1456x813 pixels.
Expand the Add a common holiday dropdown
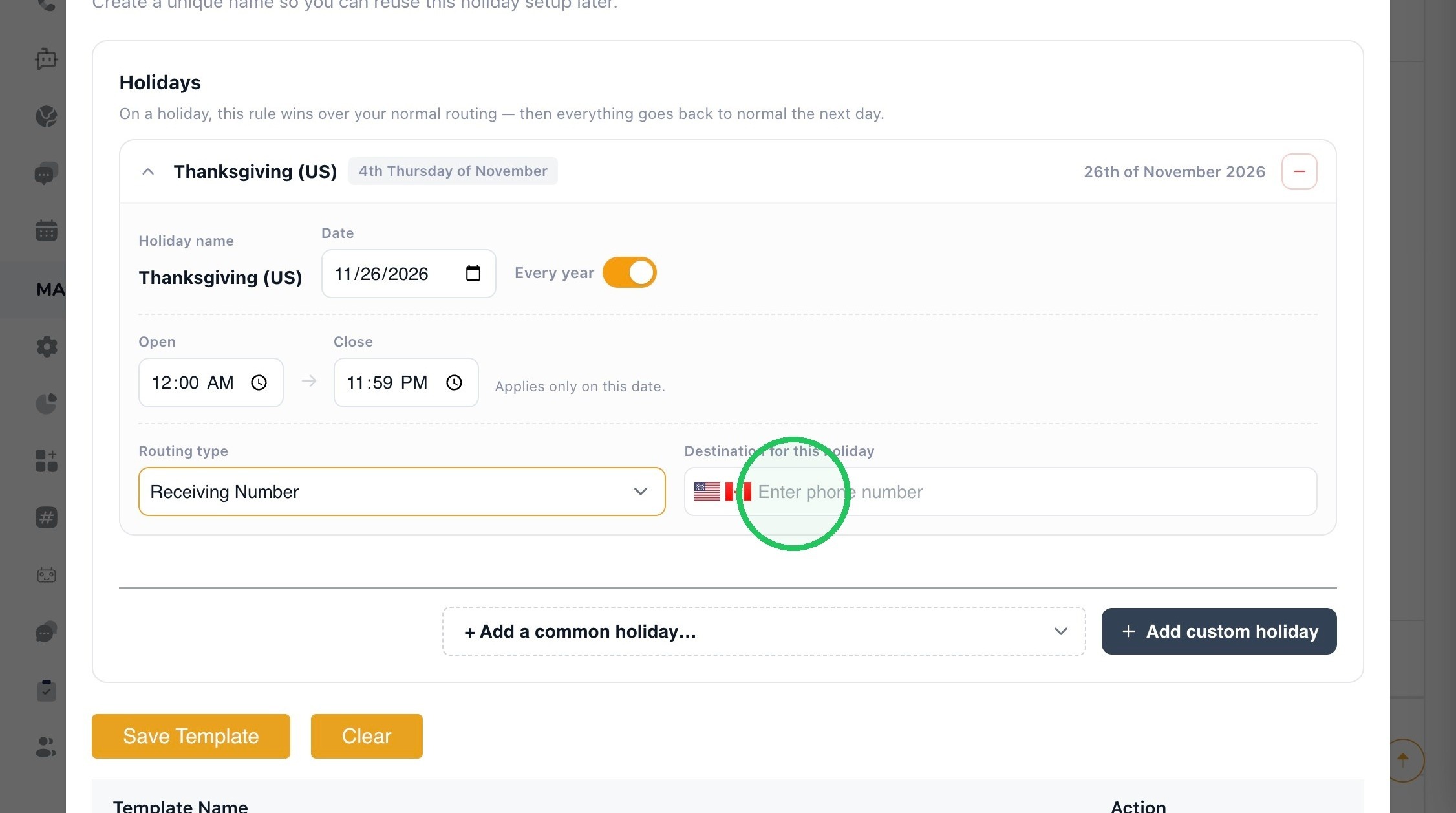click(764, 631)
